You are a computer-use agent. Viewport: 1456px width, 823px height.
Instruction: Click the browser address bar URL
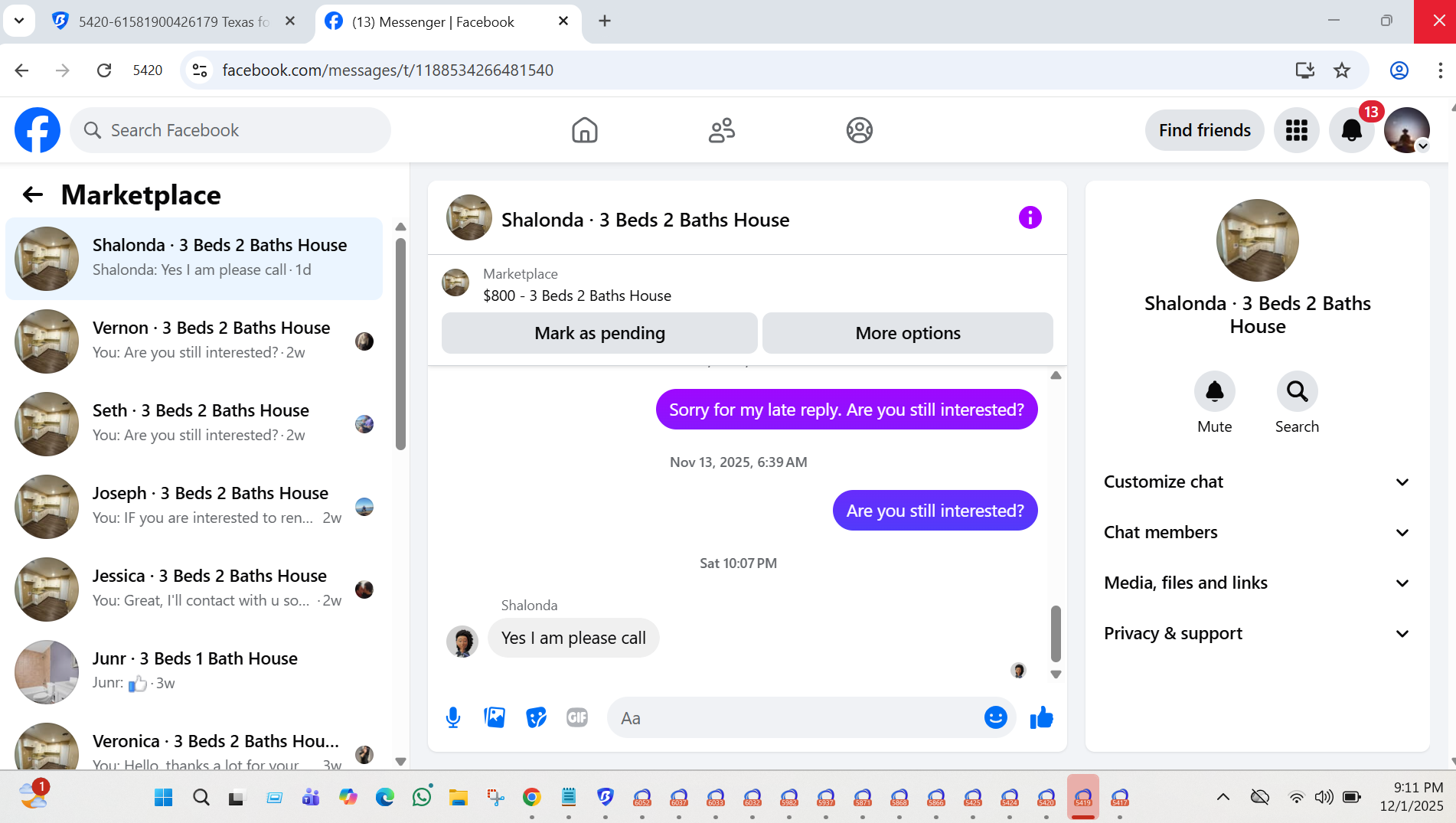387,70
